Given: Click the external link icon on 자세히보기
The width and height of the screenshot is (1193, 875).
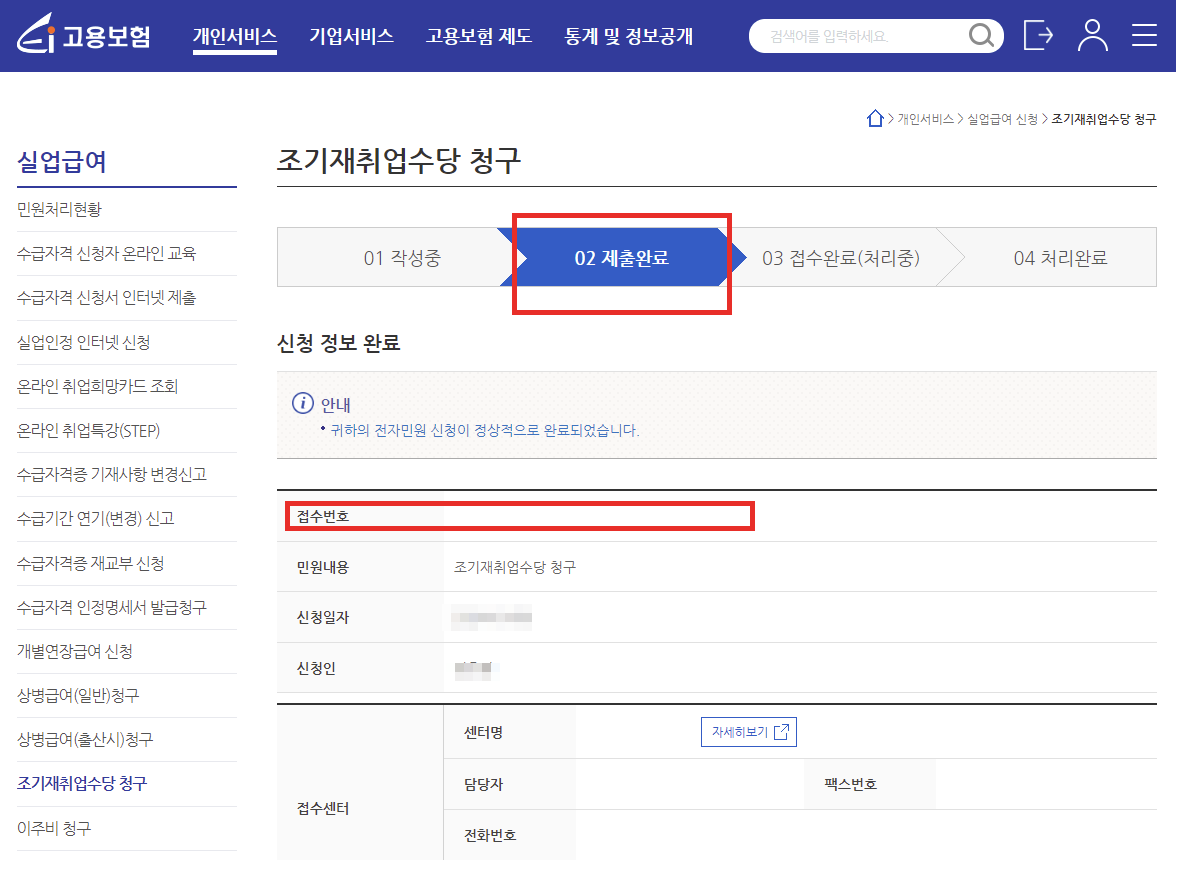Looking at the screenshot, I should pos(780,731).
